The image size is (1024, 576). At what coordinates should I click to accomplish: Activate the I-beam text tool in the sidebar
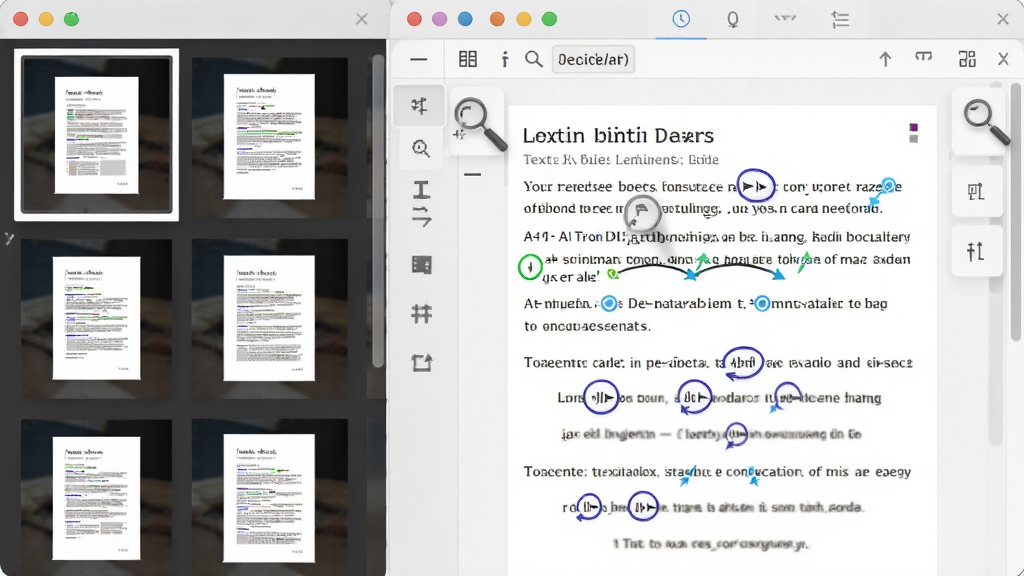point(421,189)
